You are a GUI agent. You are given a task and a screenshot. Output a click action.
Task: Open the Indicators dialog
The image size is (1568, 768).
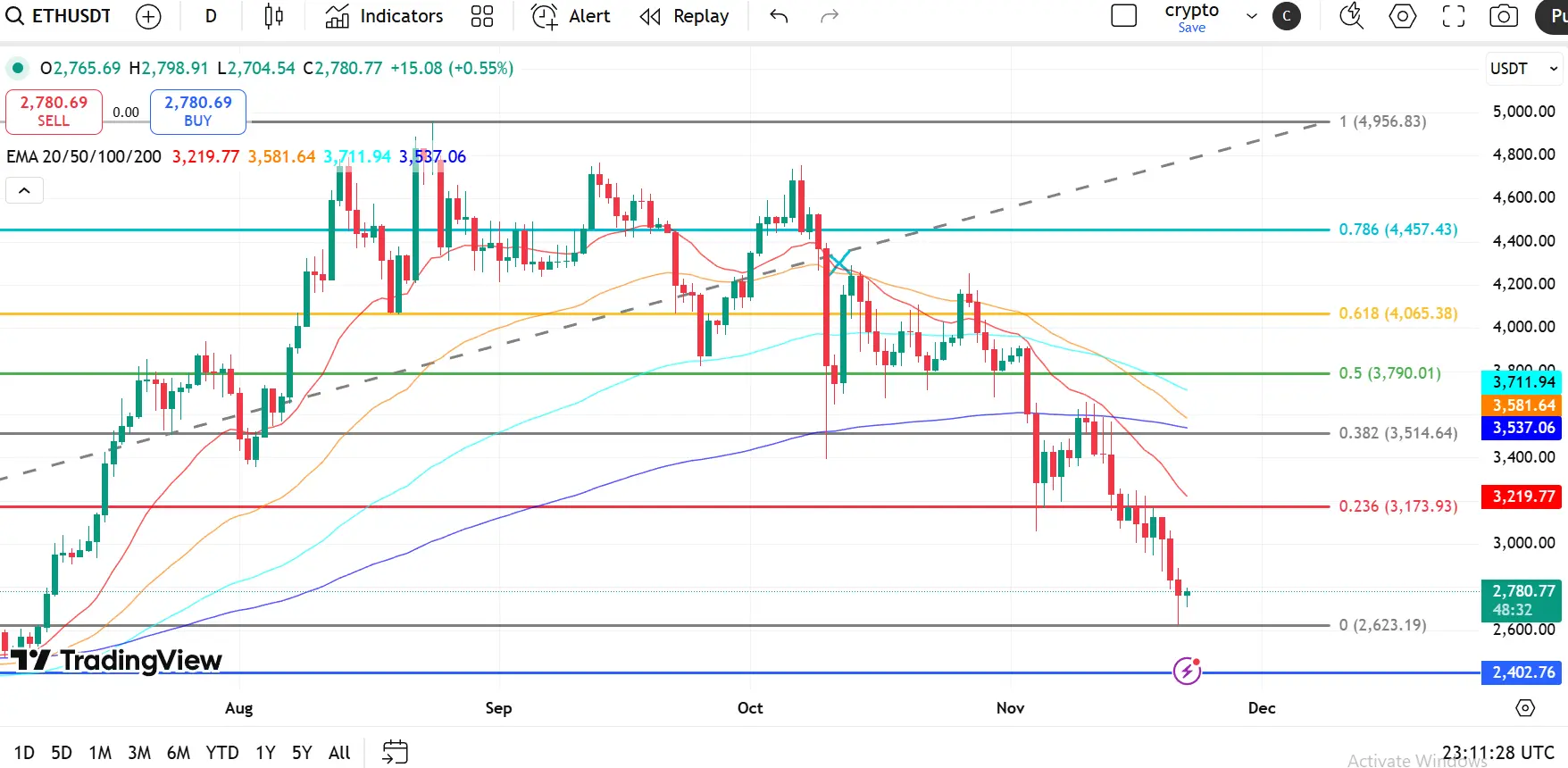[x=384, y=16]
